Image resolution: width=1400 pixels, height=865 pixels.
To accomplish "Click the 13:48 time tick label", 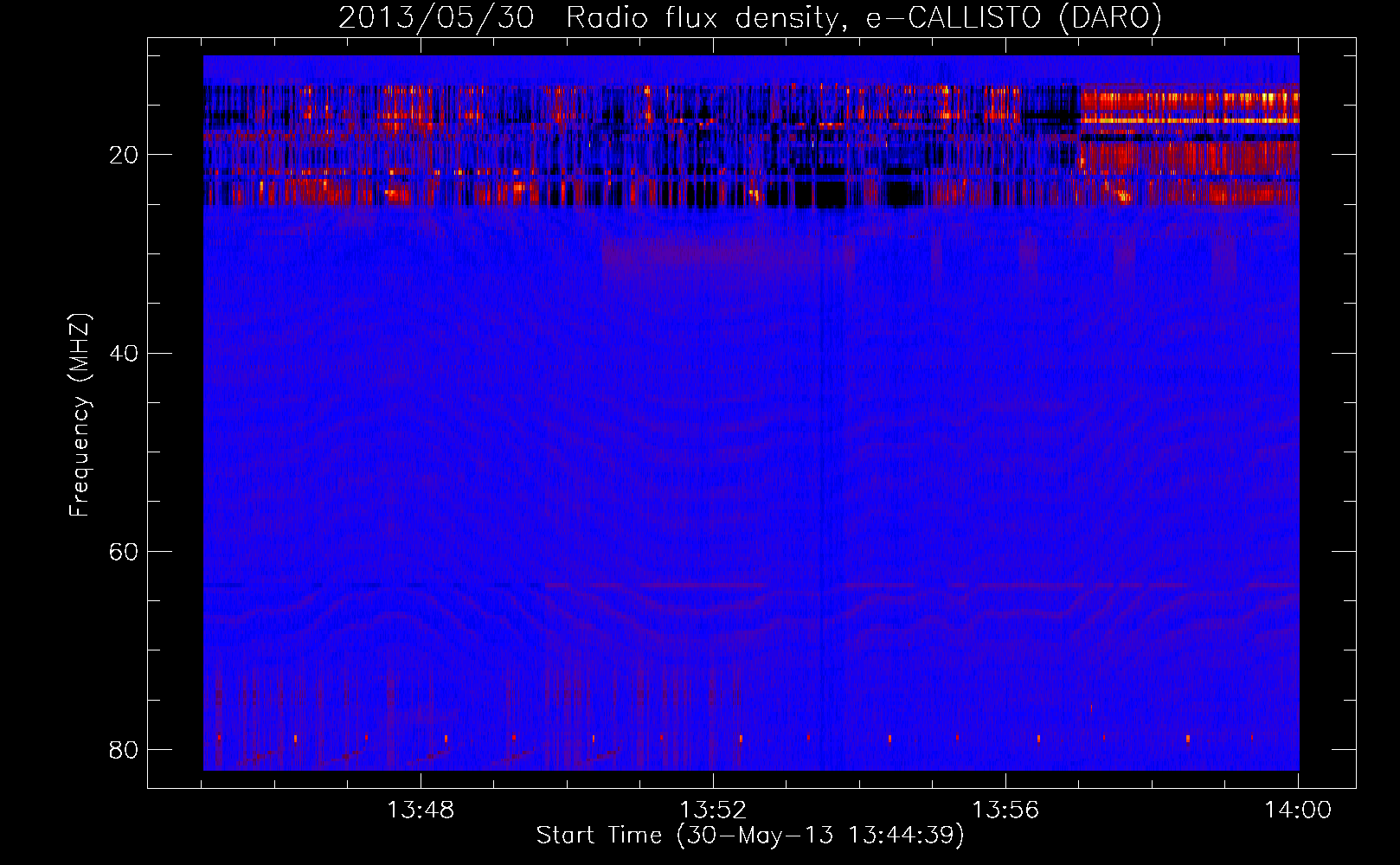I will tap(421, 811).
